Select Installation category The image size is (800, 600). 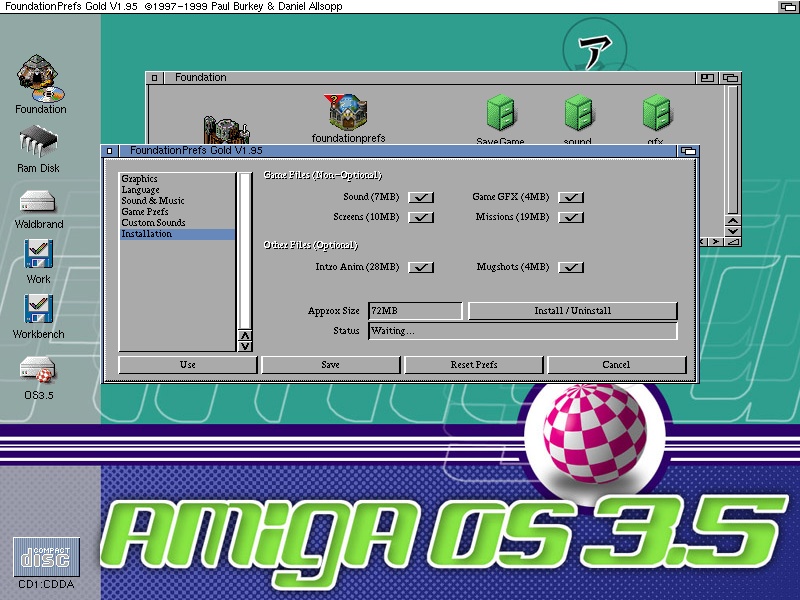tap(178, 234)
